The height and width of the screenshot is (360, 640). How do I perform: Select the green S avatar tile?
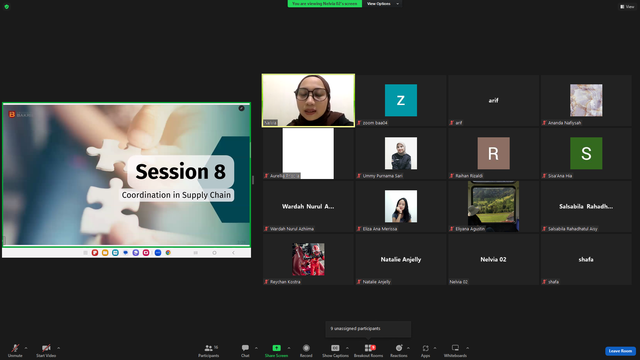[586, 153]
